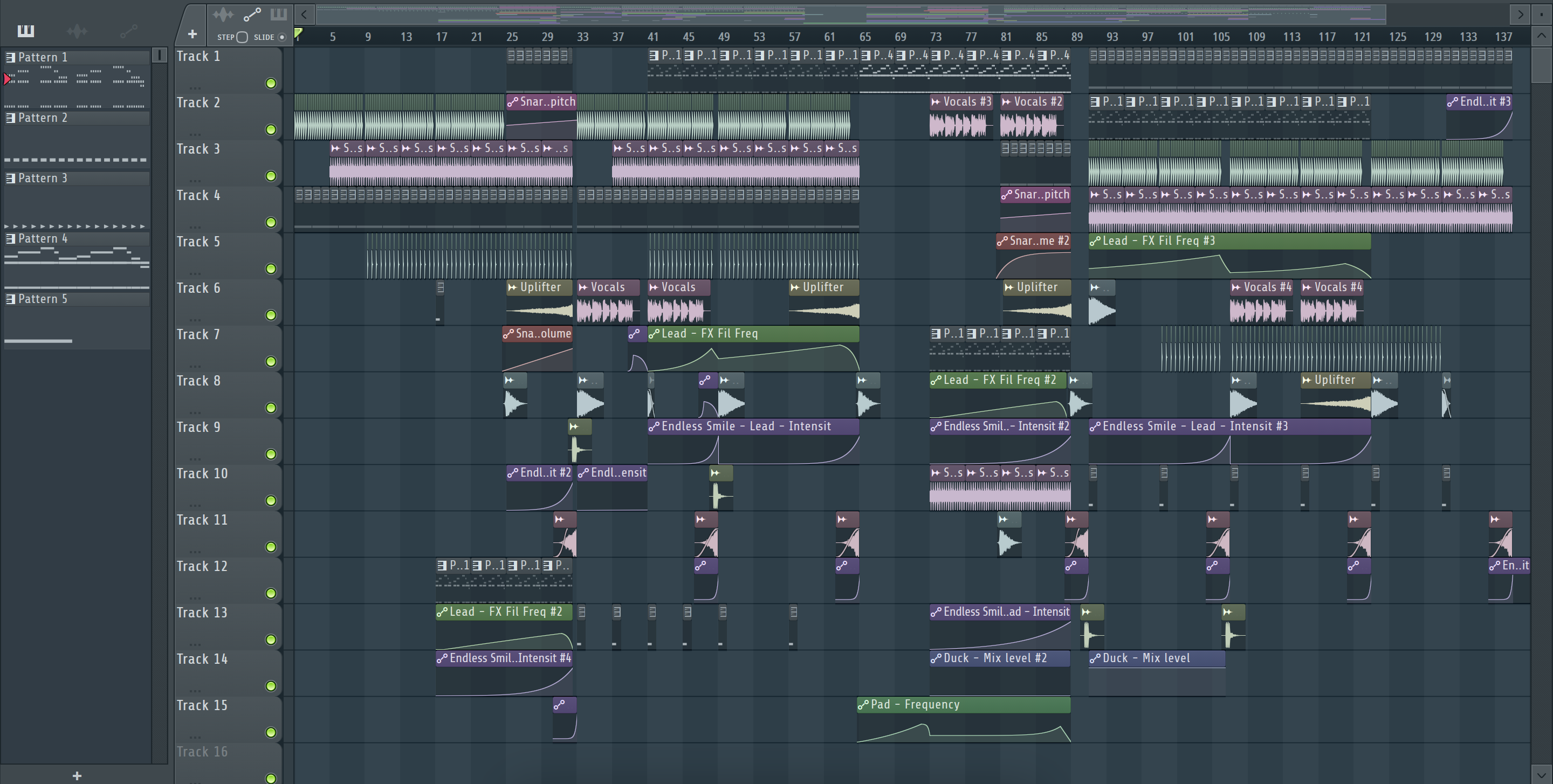Click the red arrow marker beside Pattern 1

[6, 79]
